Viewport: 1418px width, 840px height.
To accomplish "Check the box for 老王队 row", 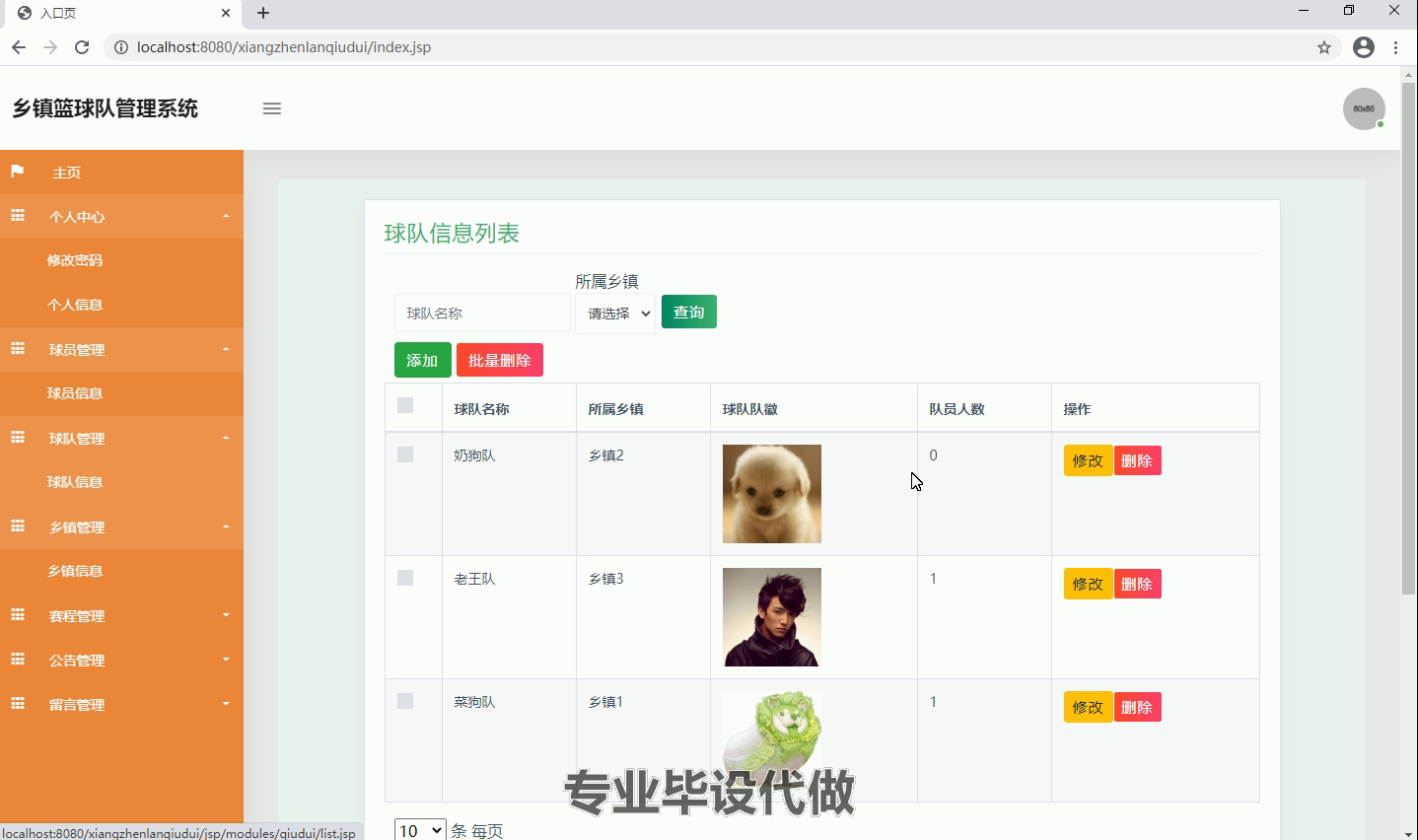I will [x=405, y=578].
